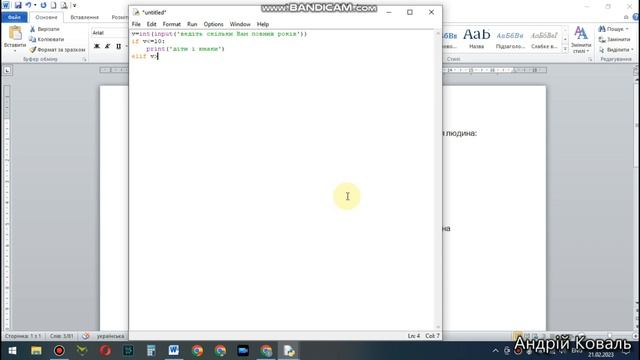Click the styles gallery row-up arrow
The height and width of the screenshot is (360, 640).
coord(565,31)
